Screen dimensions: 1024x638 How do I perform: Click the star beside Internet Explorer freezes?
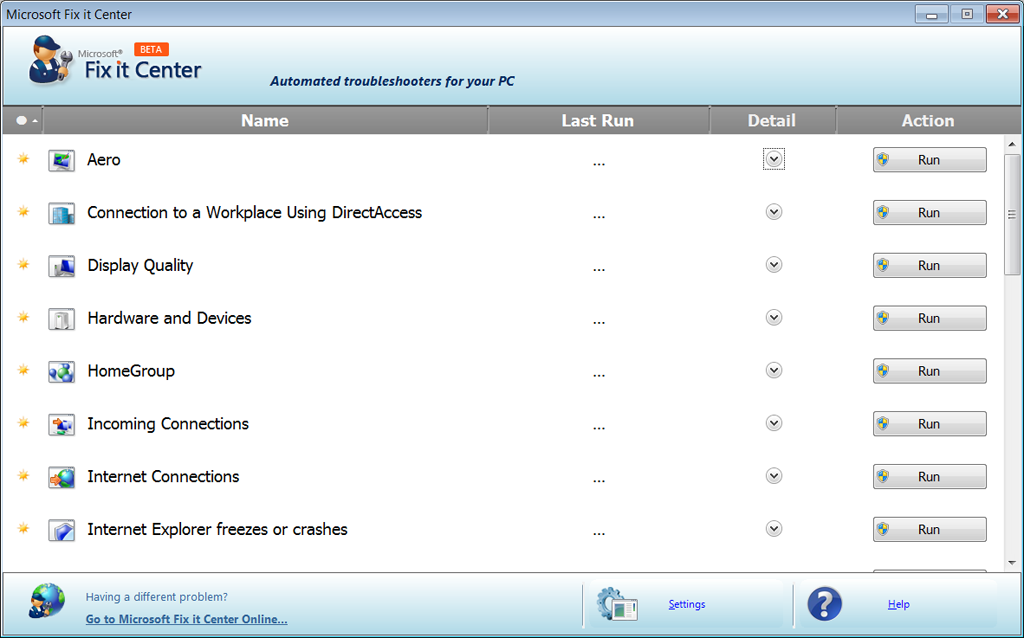[24, 529]
